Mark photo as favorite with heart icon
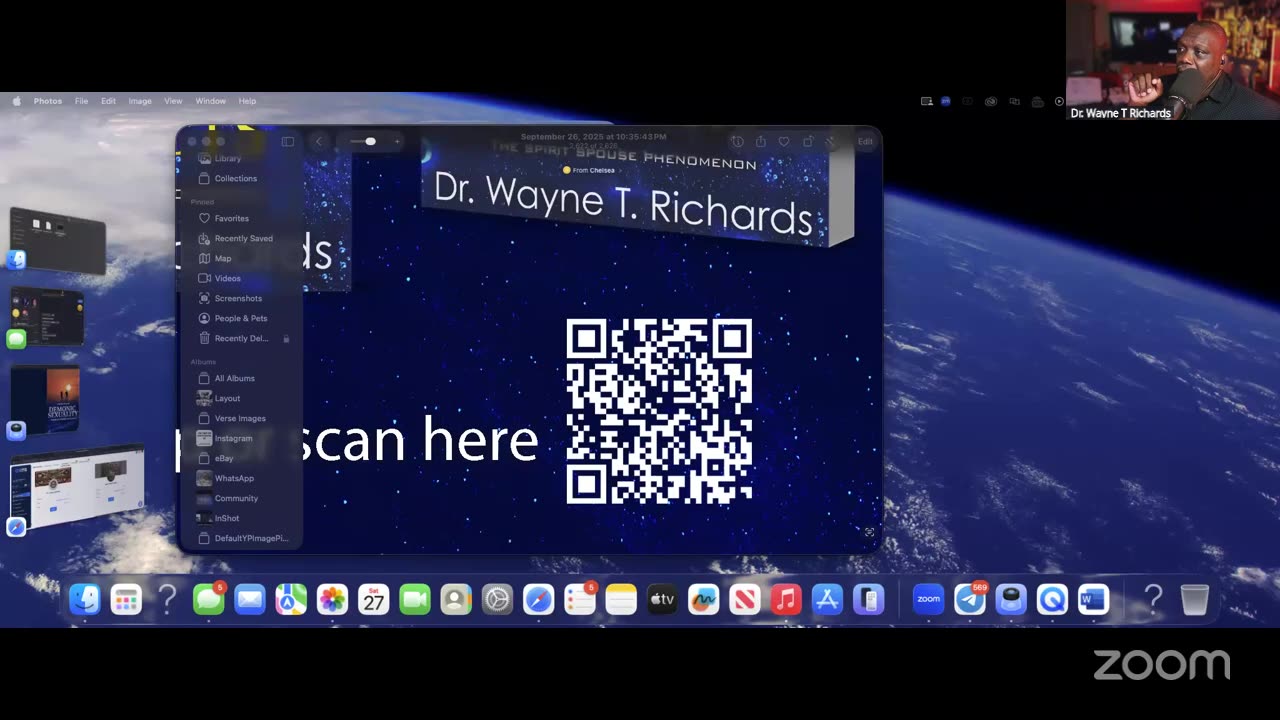 point(785,141)
